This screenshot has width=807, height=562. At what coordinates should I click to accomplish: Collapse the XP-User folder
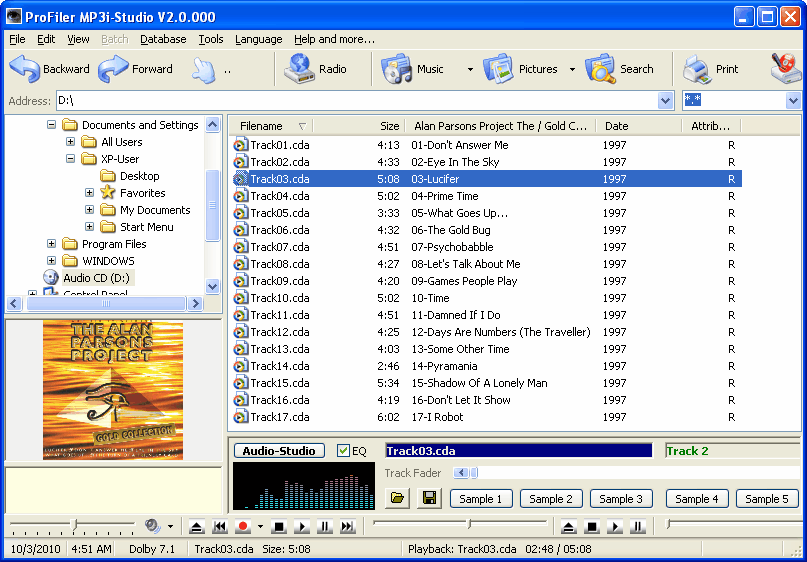[x=71, y=159]
